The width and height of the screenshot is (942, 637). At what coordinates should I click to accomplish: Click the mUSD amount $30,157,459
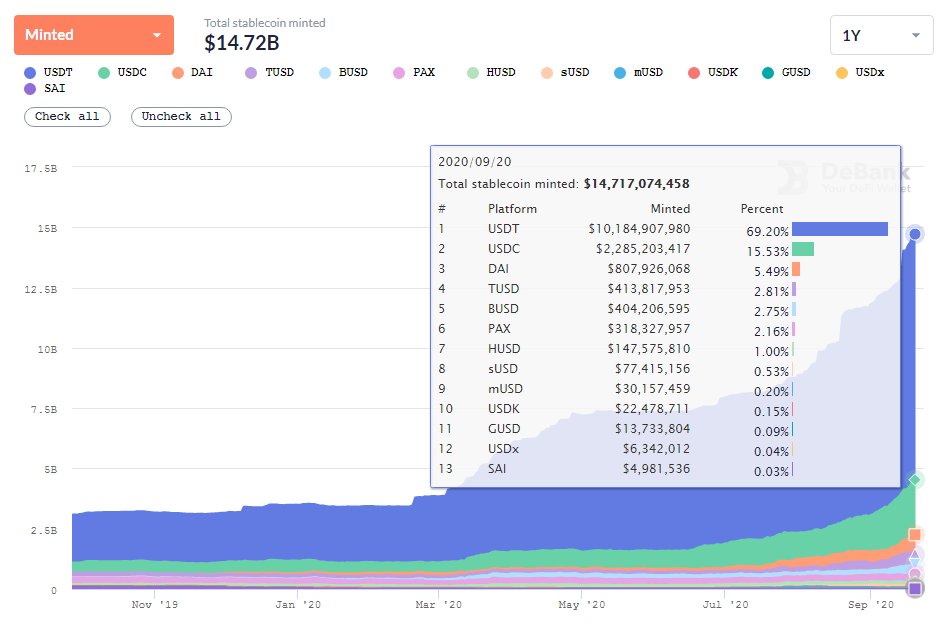(x=652, y=389)
